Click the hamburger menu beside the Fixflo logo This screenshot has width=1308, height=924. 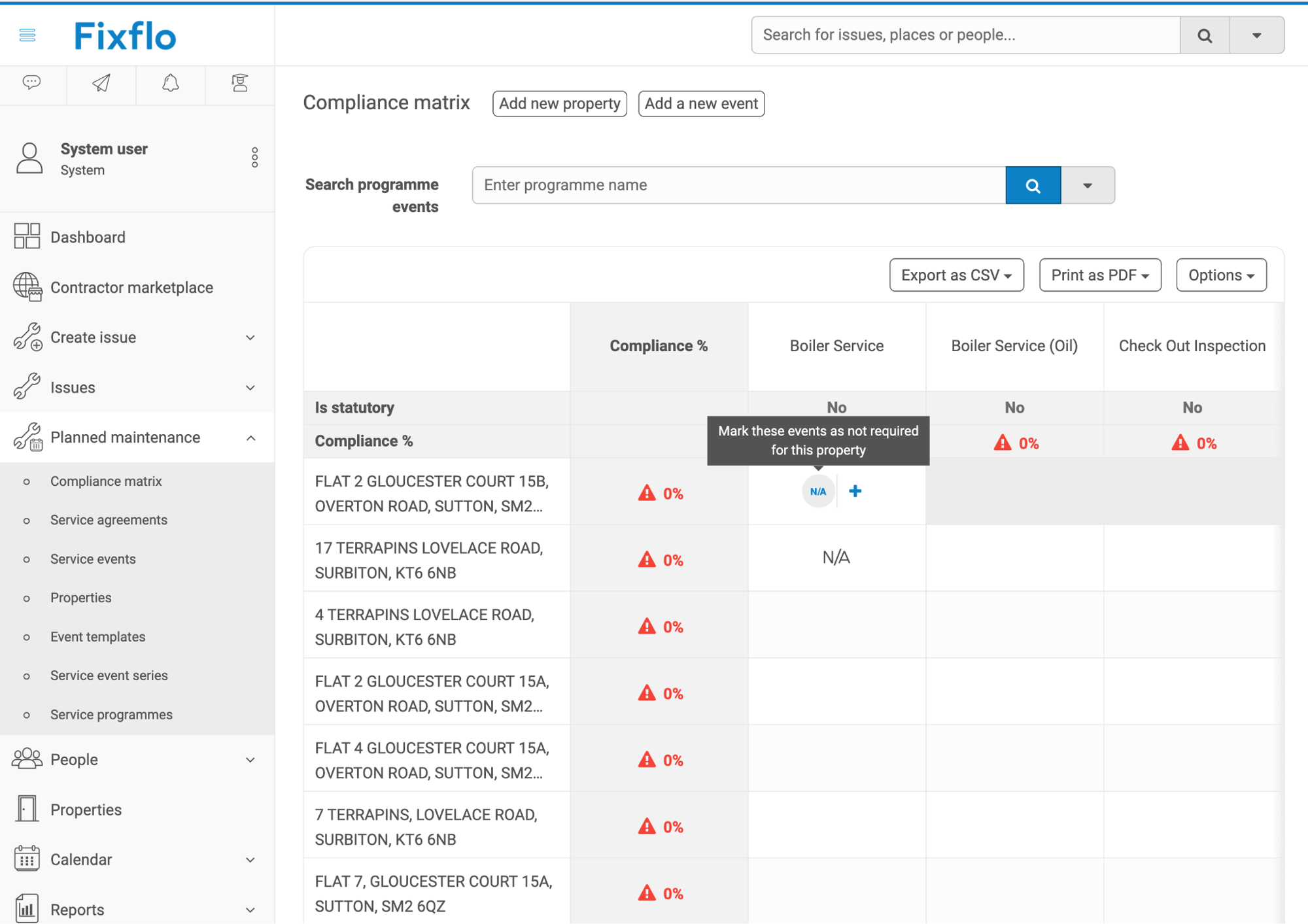click(x=27, y=35)
